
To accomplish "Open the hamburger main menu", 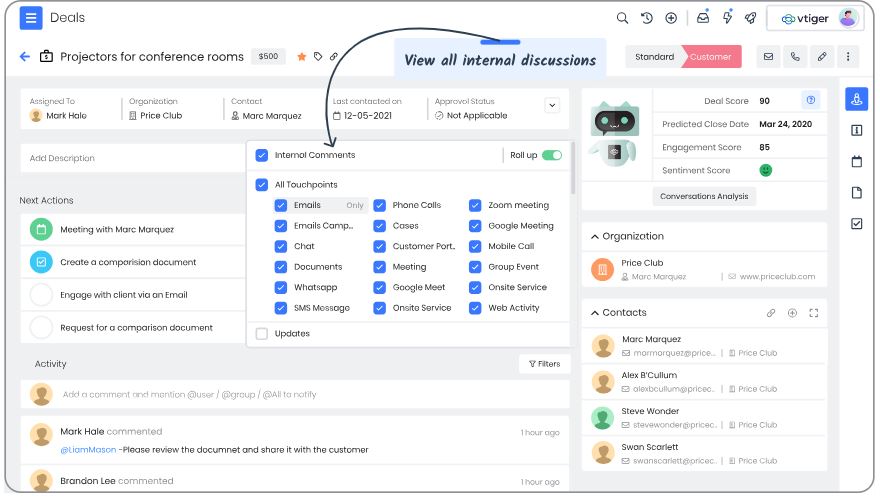I will pyautogui.click(x=31, y=18).
